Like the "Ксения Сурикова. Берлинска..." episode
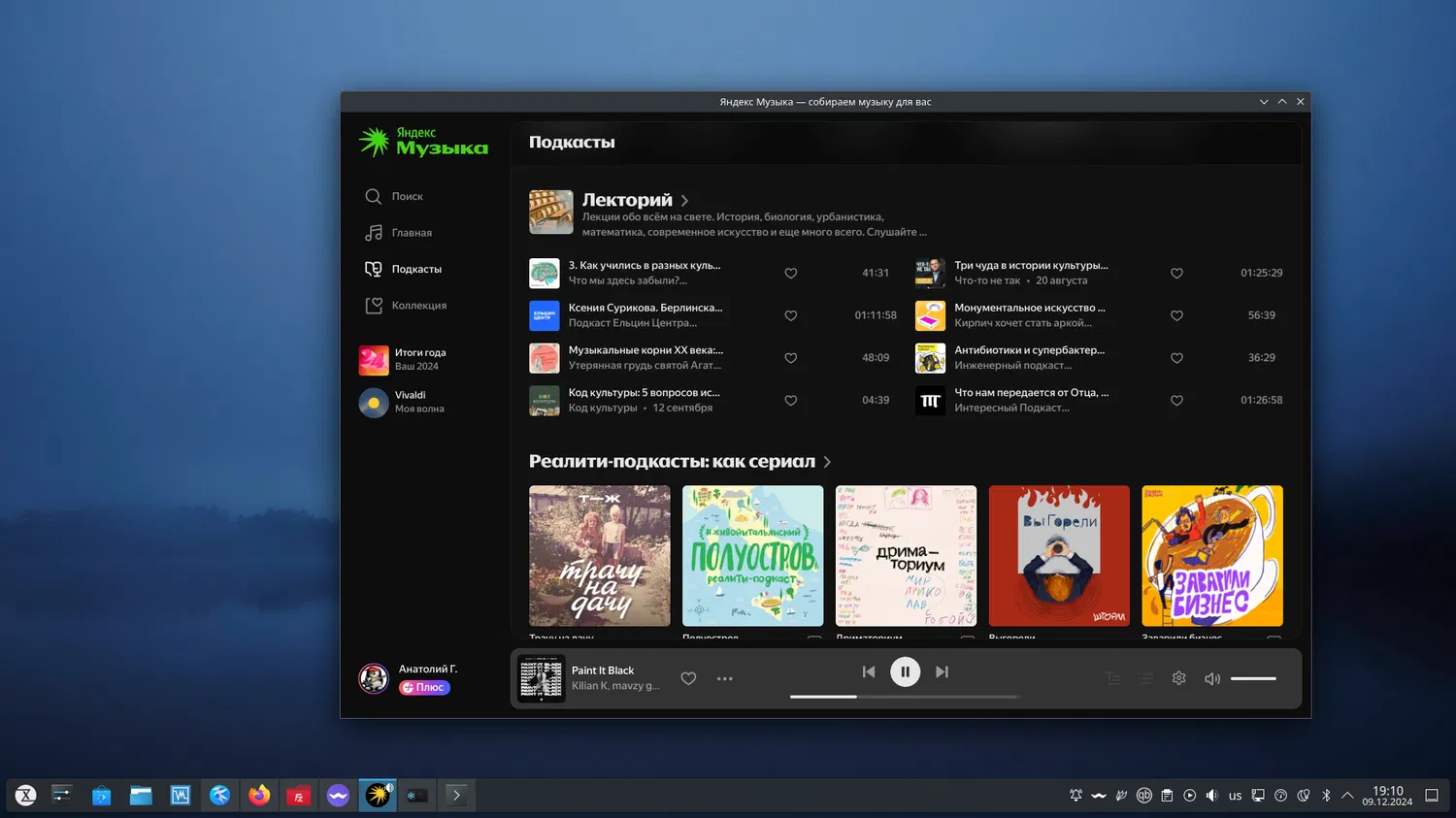This screenshot has width=1456, height=818. (791, 315)
